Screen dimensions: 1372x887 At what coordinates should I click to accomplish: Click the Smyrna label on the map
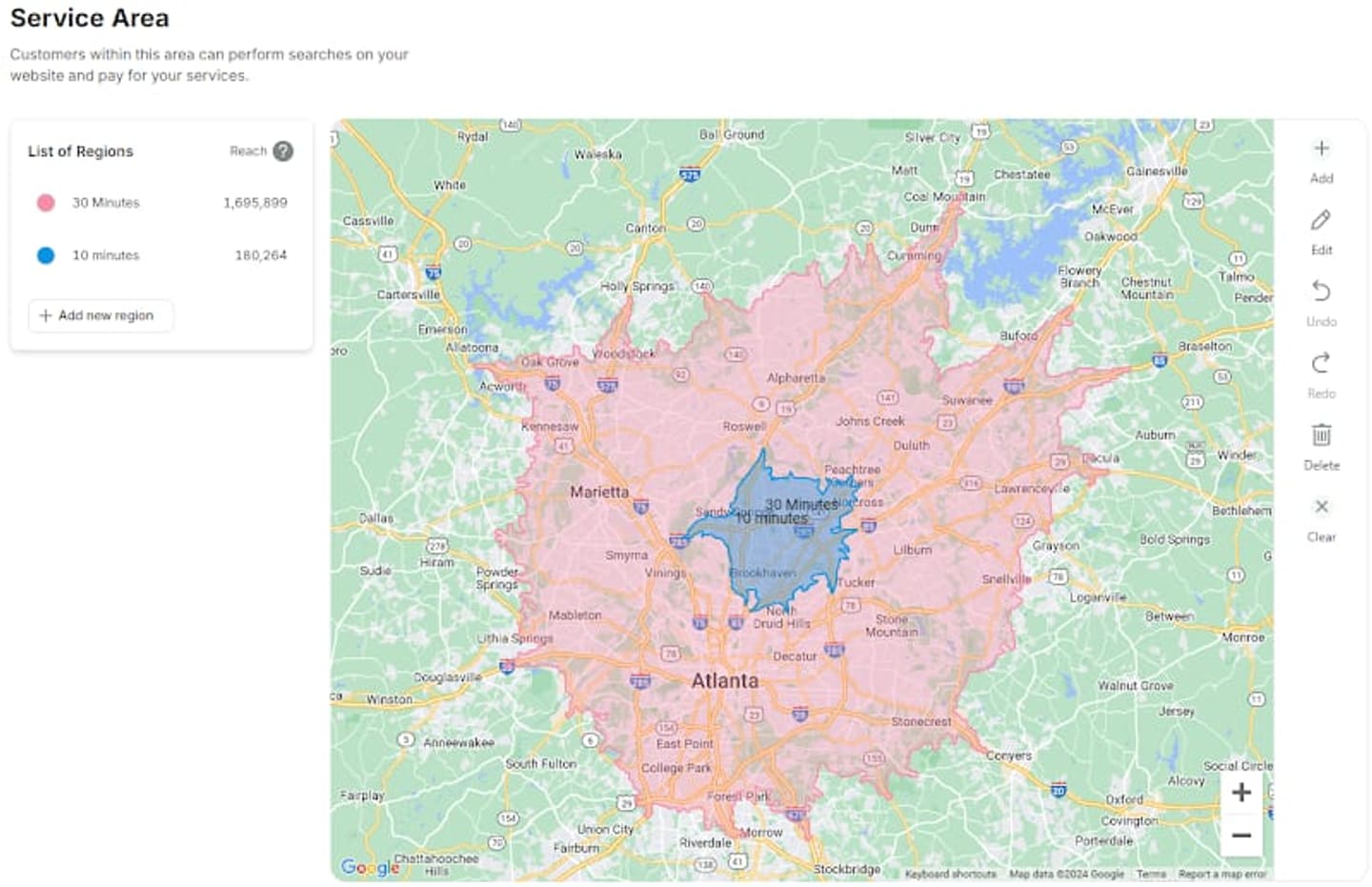click(626, 555)
